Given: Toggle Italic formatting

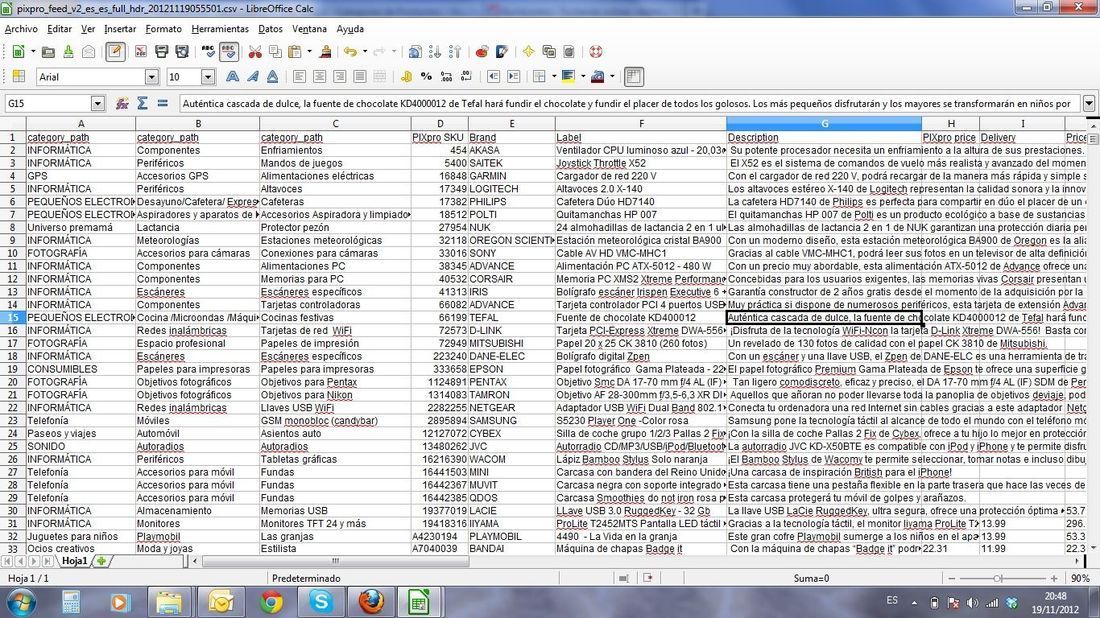Looking at the screenshot, I should (x=253, y=76).
